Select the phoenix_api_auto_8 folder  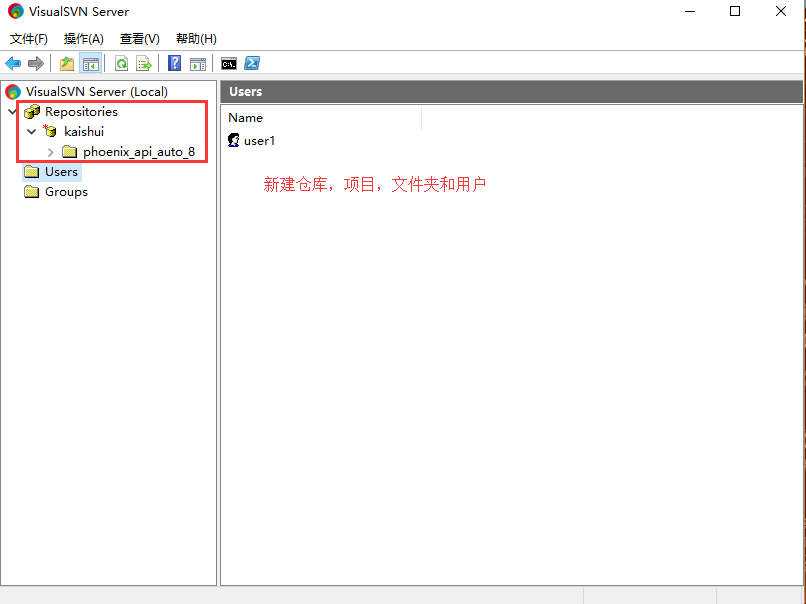(x=139, y=152)
